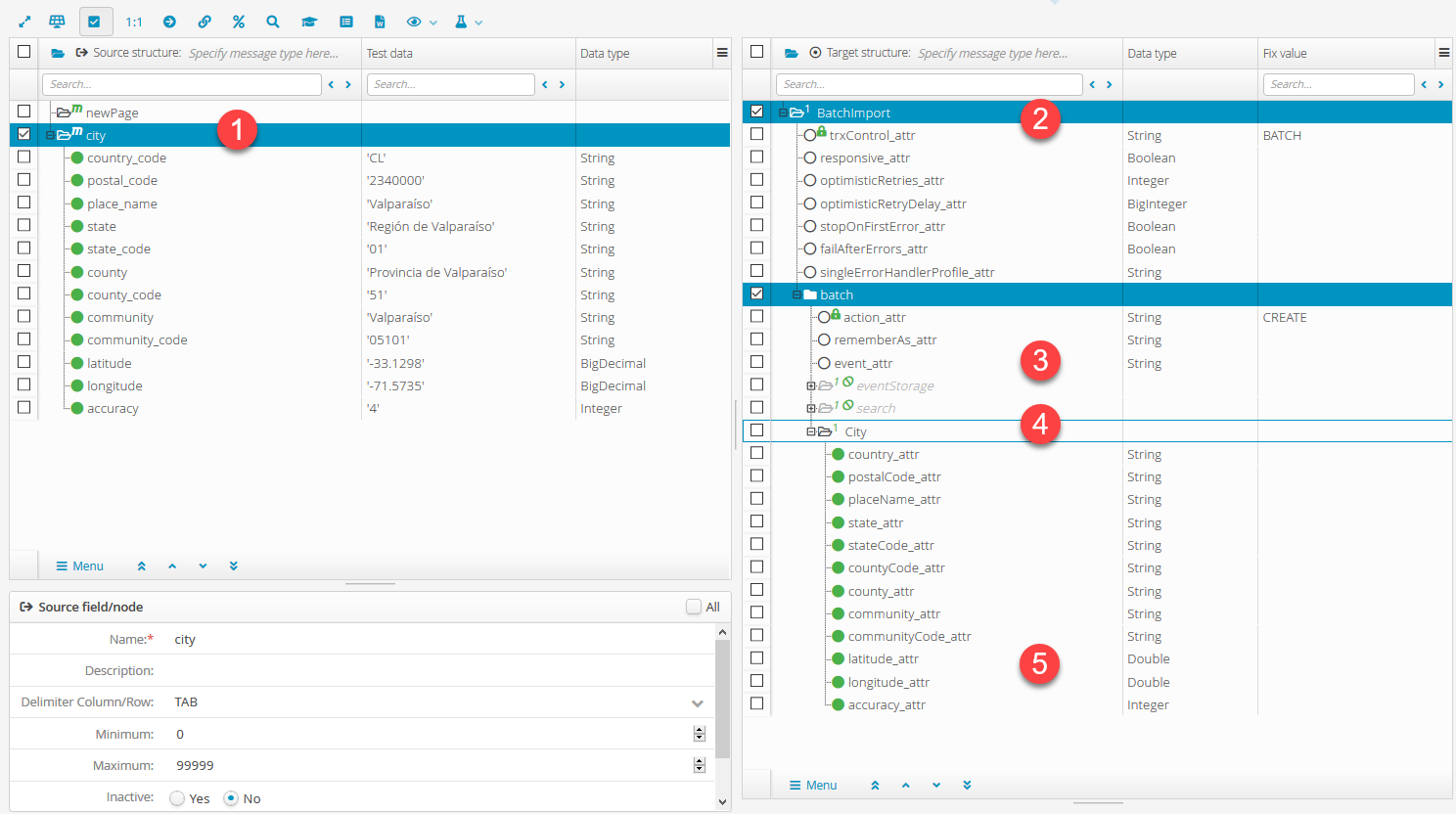Check the source select-all header checkbox
Screen dimensions: 1456x814
24,52
